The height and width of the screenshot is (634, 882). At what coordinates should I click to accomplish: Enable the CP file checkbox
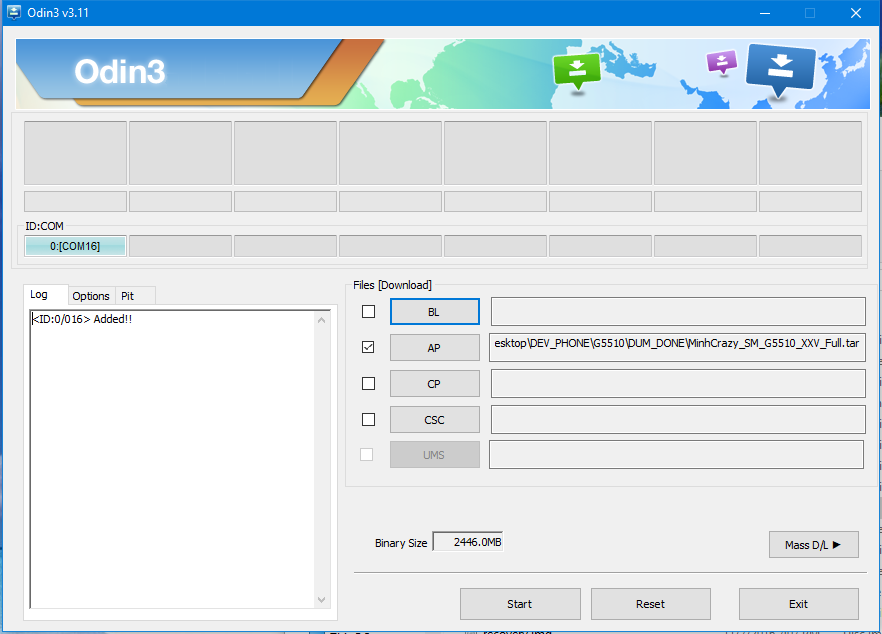pyautogui.click(x=368, y=383)
